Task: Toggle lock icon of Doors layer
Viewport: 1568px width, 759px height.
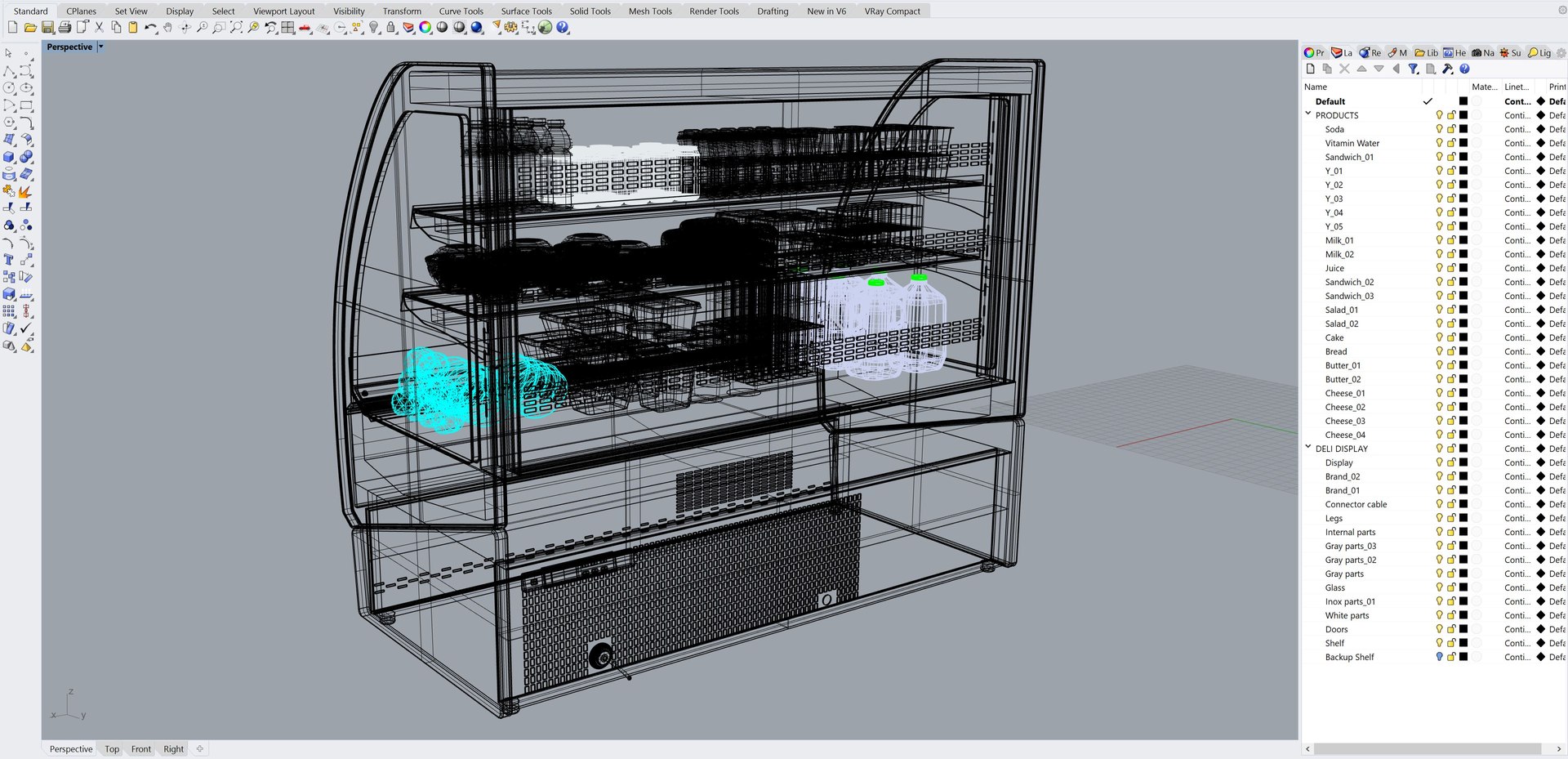Action: click(1451, 629)
